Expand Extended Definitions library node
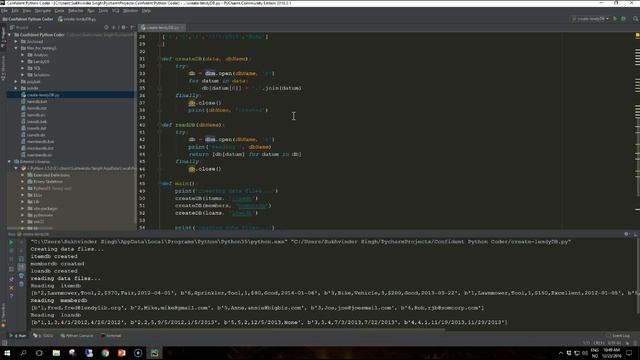 click(x=22, y=175)
